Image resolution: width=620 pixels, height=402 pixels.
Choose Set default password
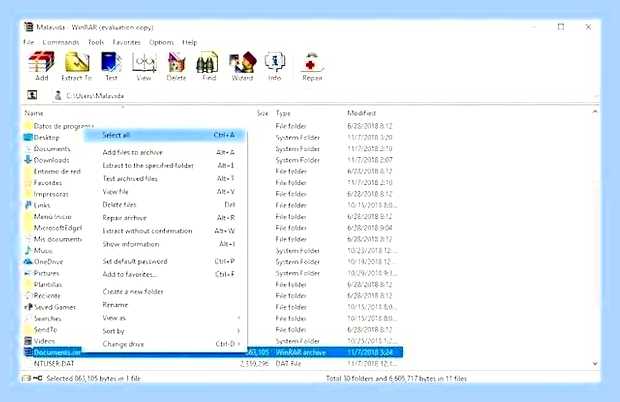(165, 261)
